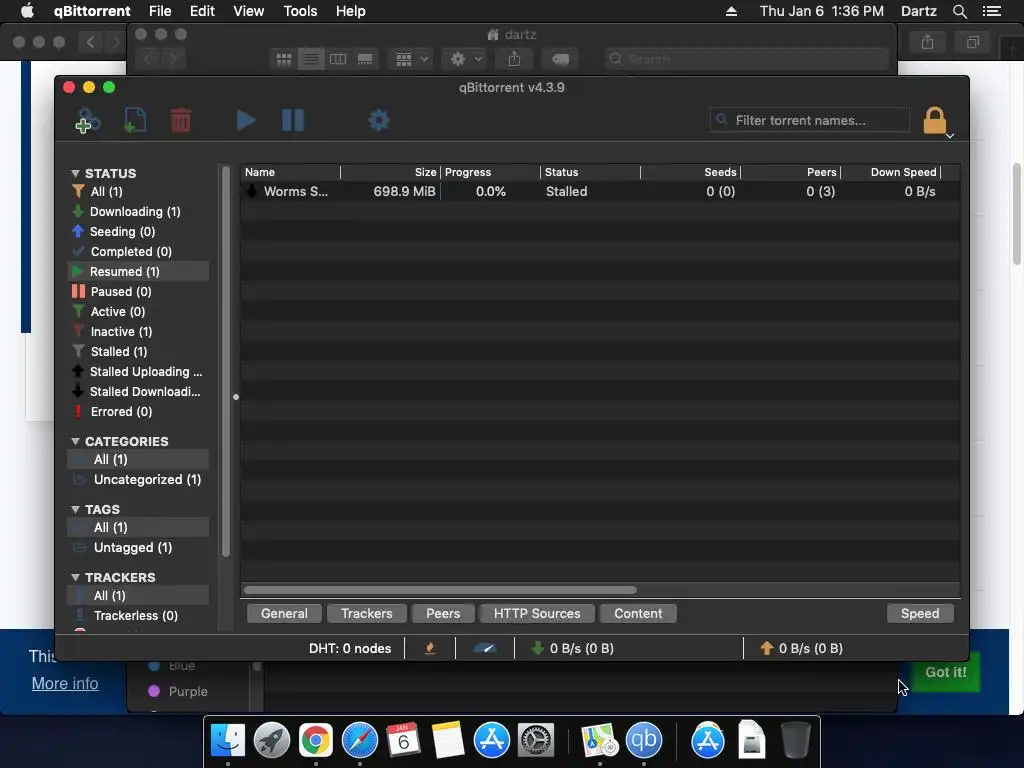
Task: Select Trackerless (0) tracker filter
Action: pos(138,615)
